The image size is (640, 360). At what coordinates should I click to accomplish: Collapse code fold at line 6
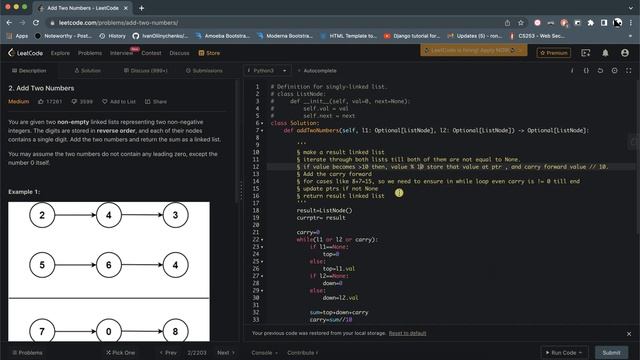[x=262, y=123]
